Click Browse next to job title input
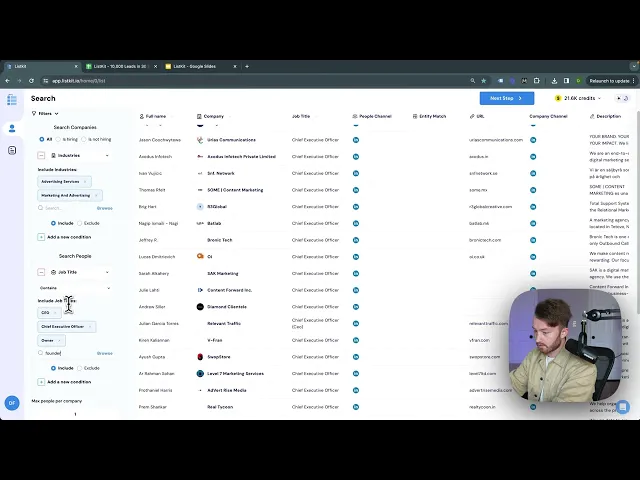Screen dimensions: 640x480 click(104, 353)
